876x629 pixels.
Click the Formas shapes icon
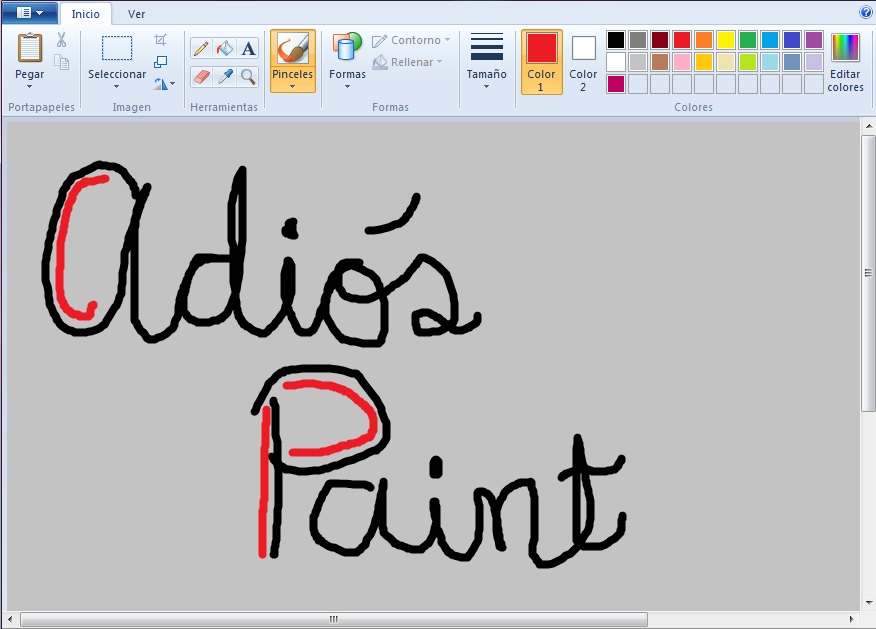point(347,47)
